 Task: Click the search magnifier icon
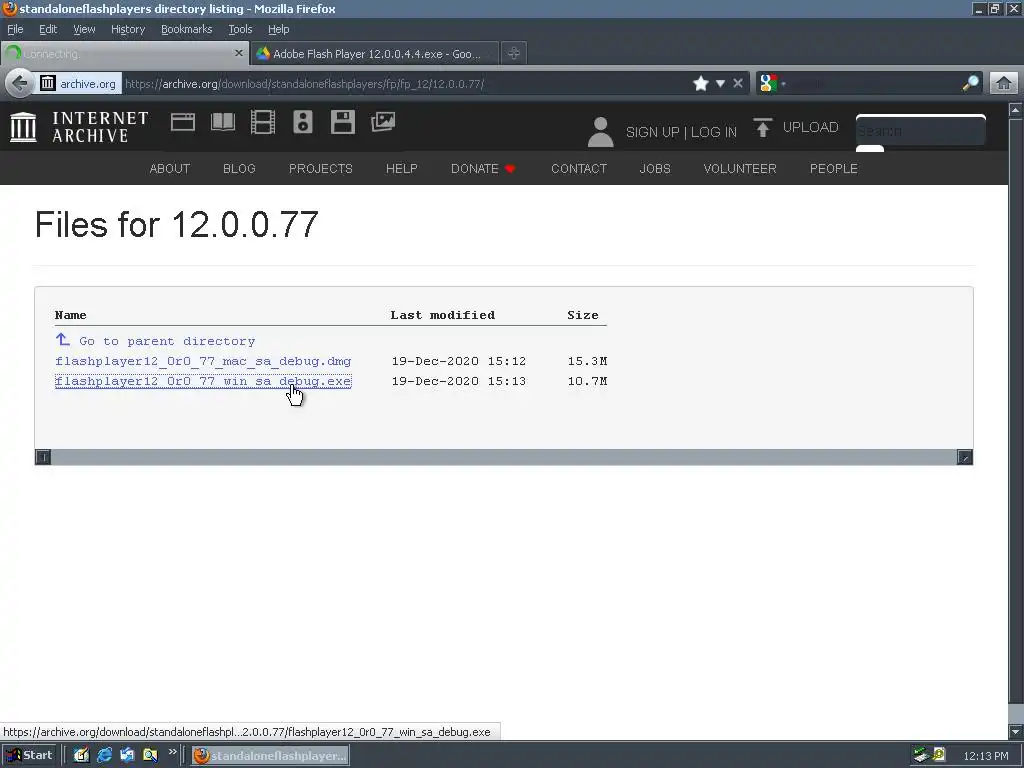coord(970,83)
